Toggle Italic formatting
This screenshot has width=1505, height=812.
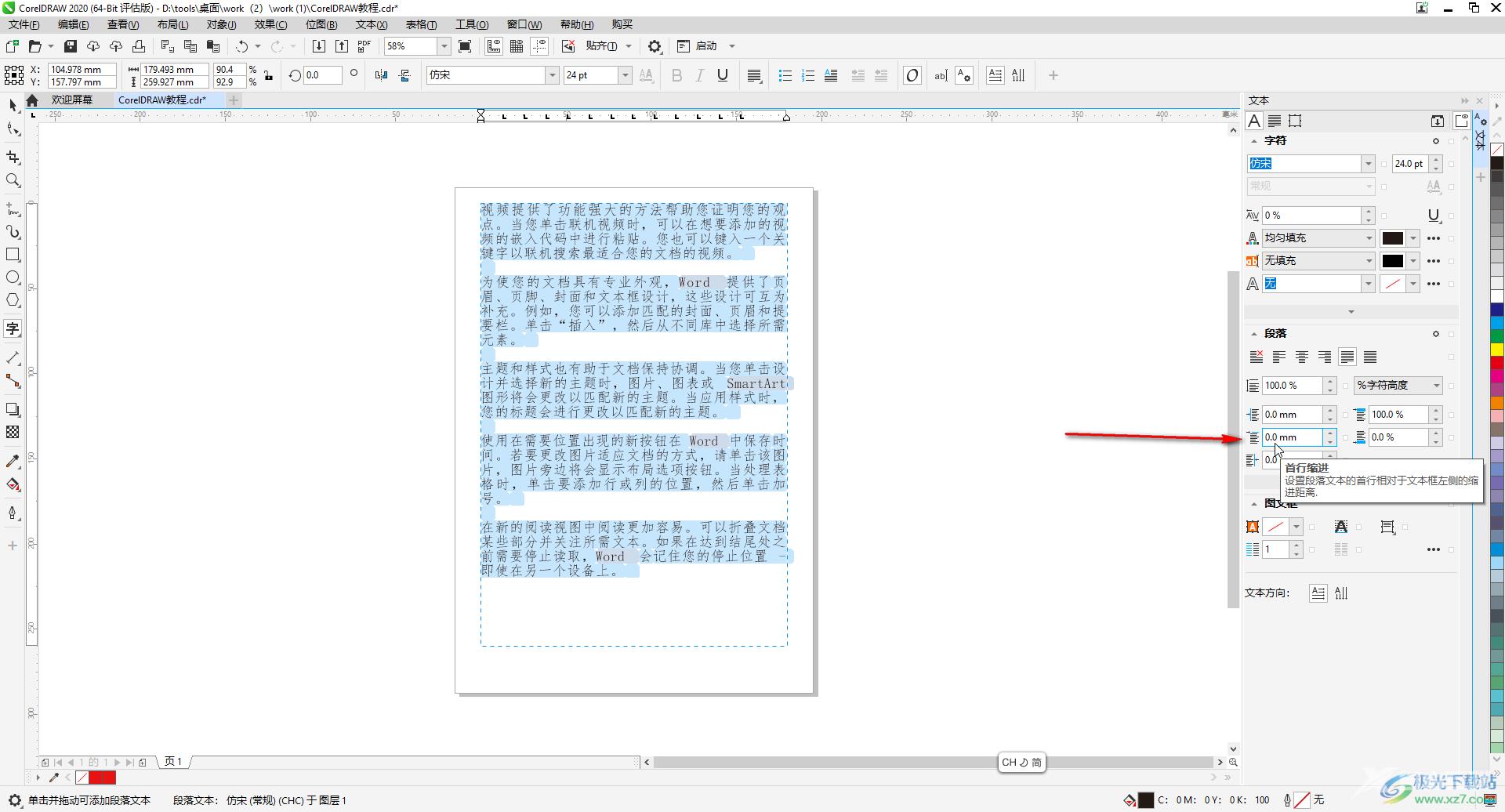[699, 75]
